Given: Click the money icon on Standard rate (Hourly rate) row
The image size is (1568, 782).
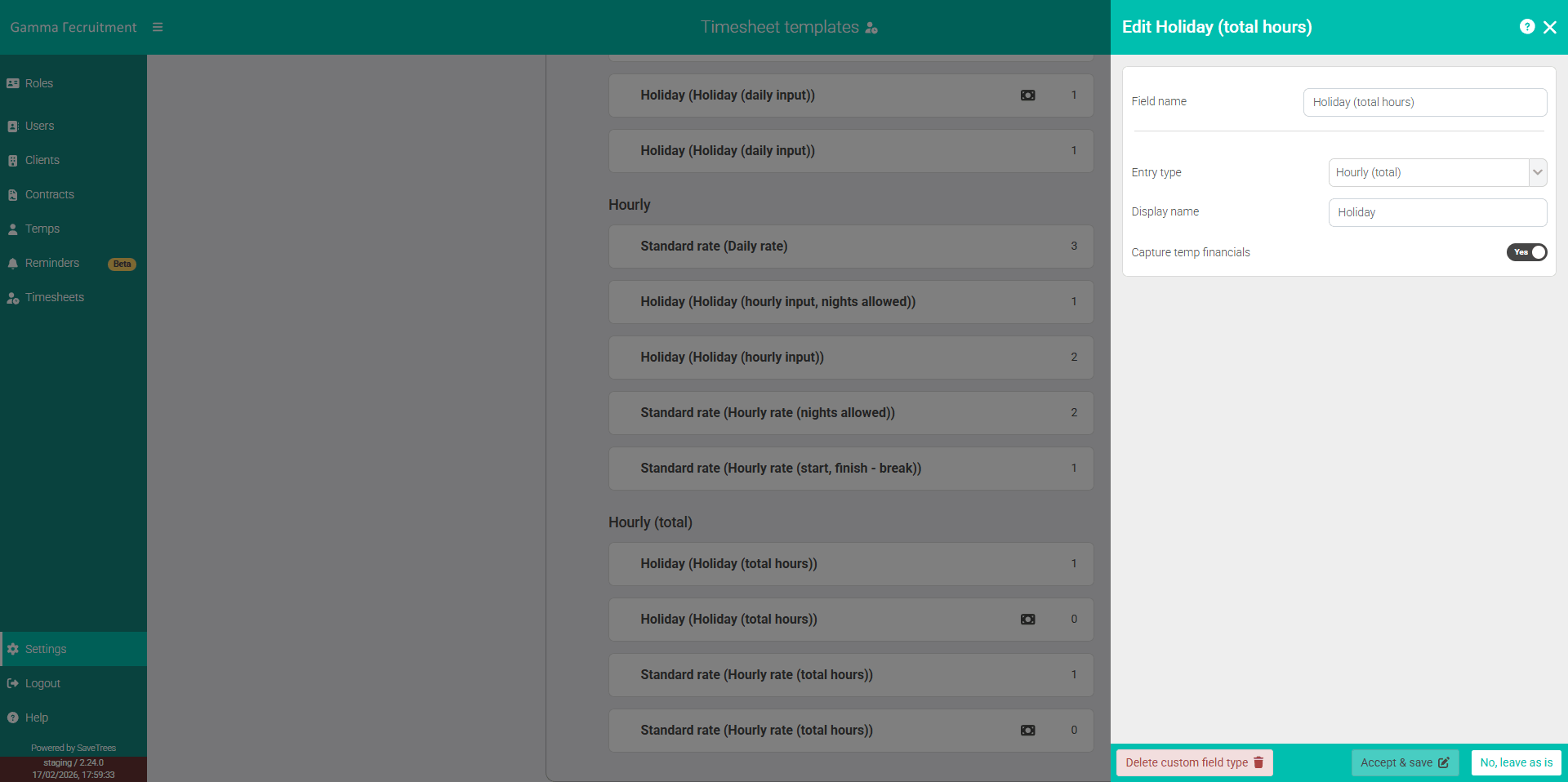Looking at the screenshot, I should click(x=1027, y=730).
